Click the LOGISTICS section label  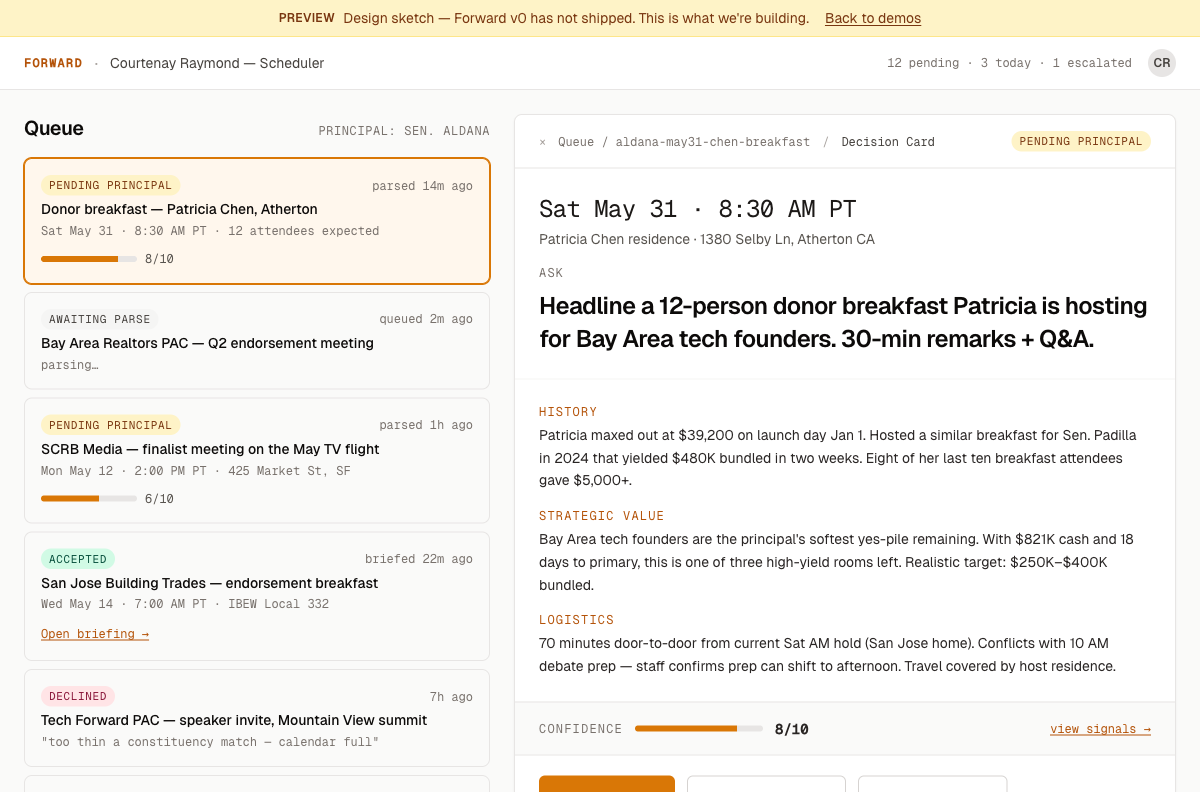pyautogui.click(x=577, y=620)
